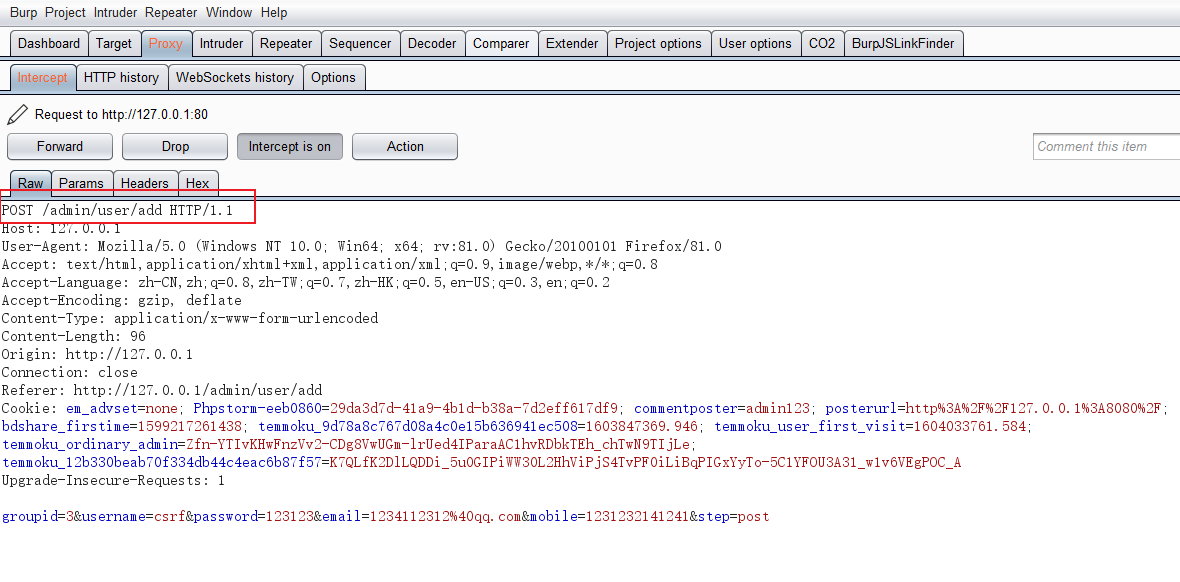1180x582 pixels.
Task: Select the Raw message view tab
Action: click(31, 183)
